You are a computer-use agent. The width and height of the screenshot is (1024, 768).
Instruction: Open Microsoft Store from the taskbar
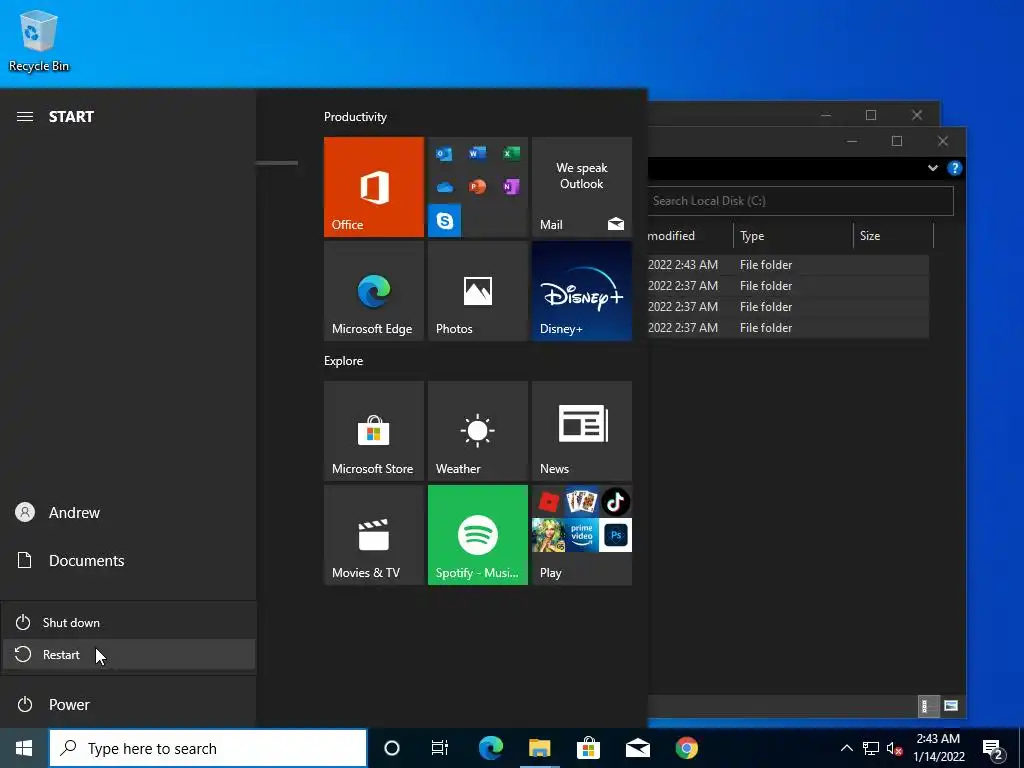pos(588,748)
